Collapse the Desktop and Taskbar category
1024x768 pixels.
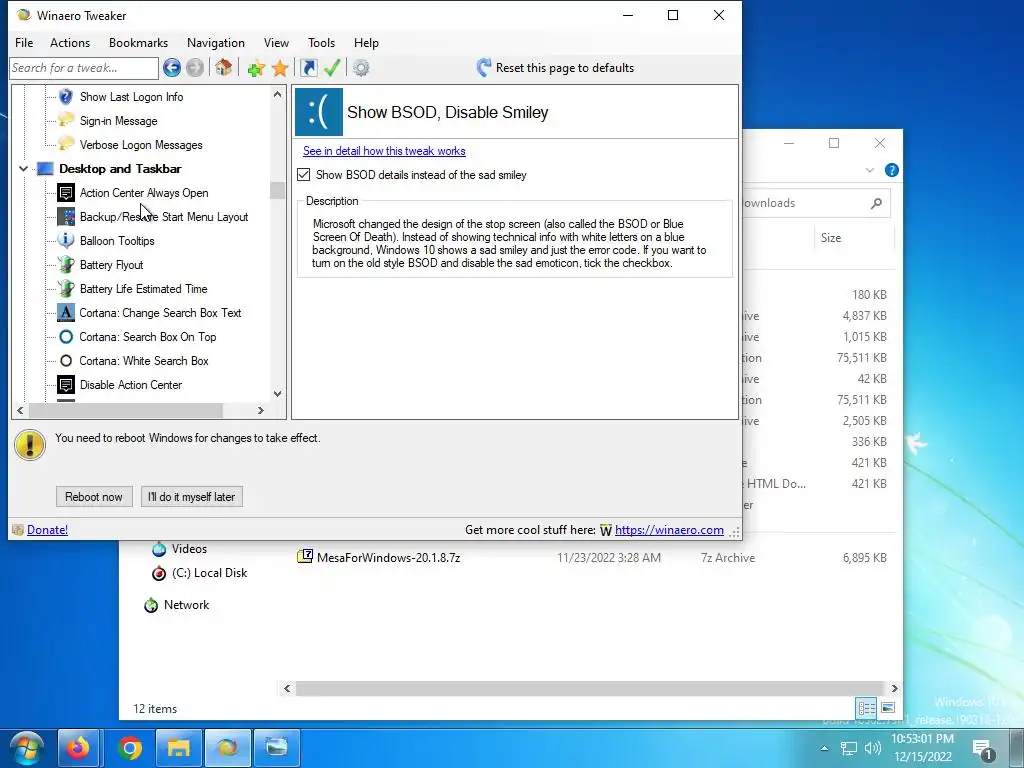pos(24,169)
